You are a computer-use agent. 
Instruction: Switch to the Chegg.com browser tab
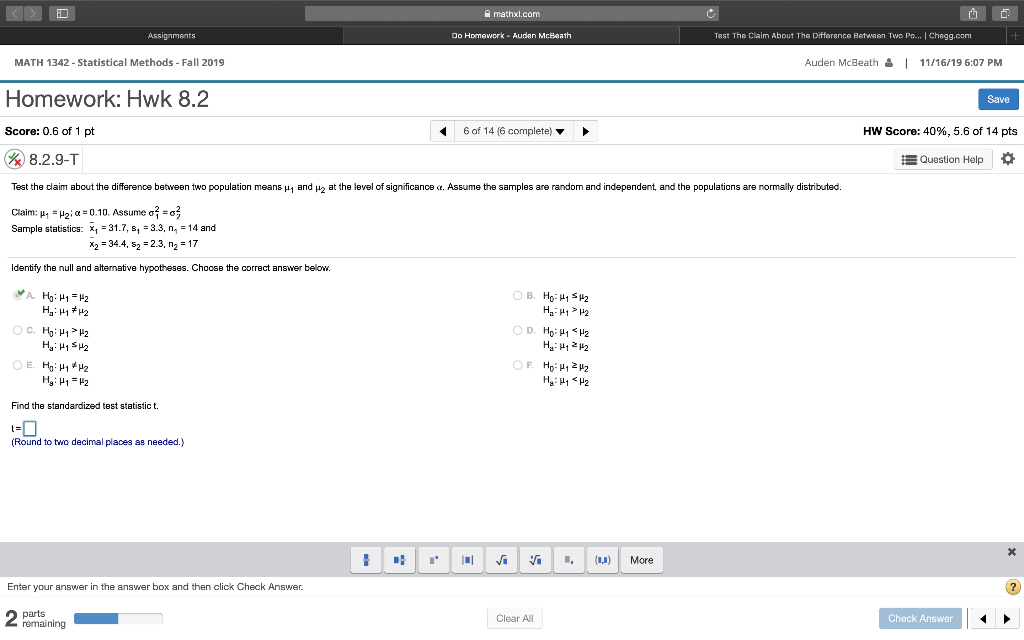click(x=851, y=33)
